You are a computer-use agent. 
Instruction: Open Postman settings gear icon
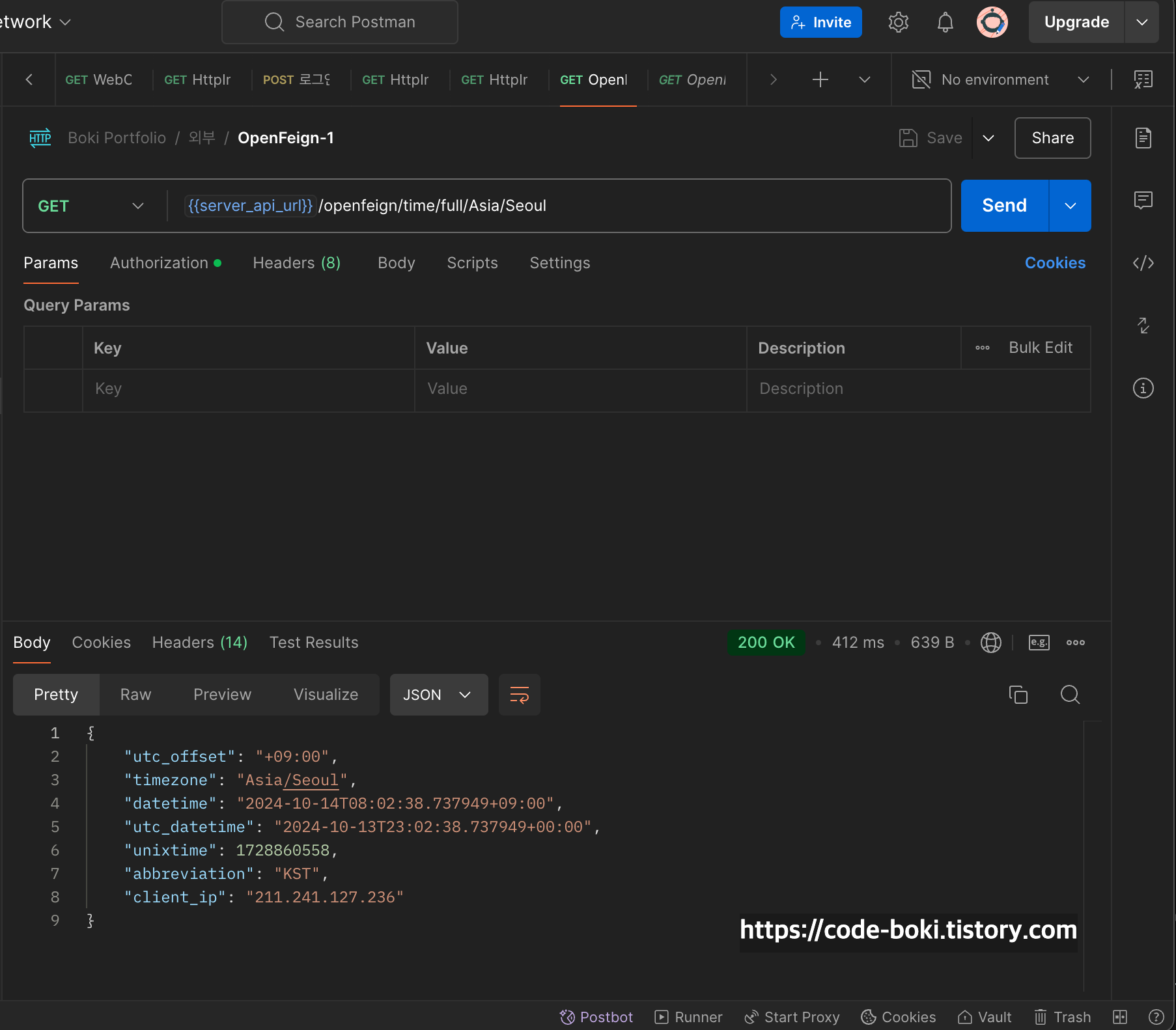898,22
